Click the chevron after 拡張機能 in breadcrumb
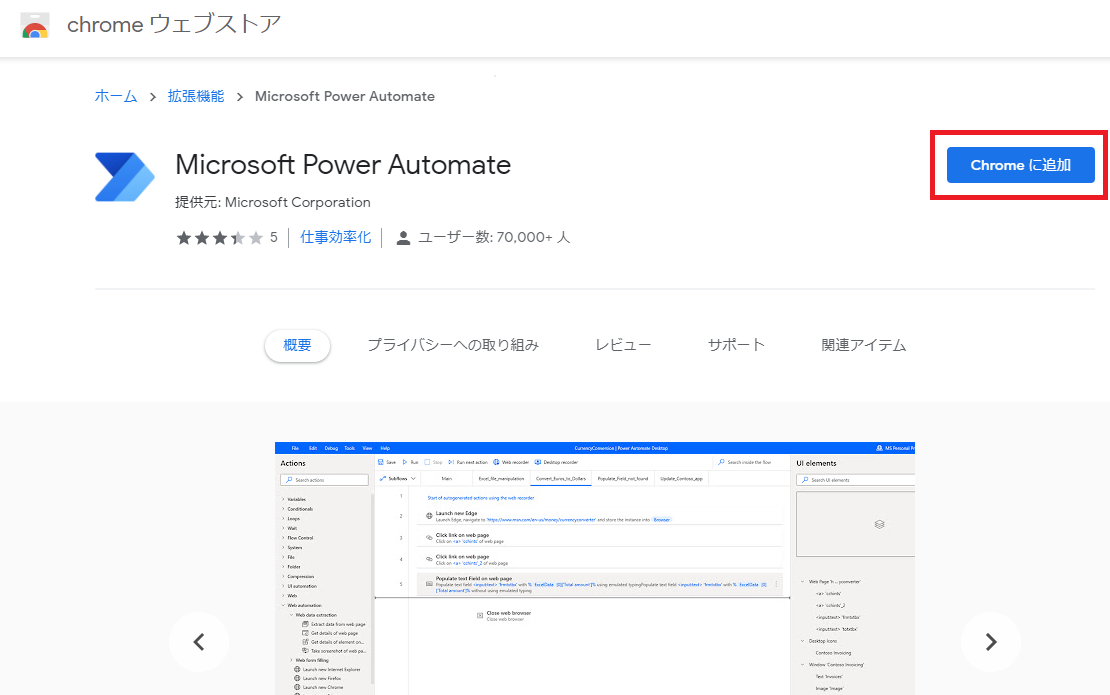The width and height of the screenshot is (1110, 695). [239, 97]
